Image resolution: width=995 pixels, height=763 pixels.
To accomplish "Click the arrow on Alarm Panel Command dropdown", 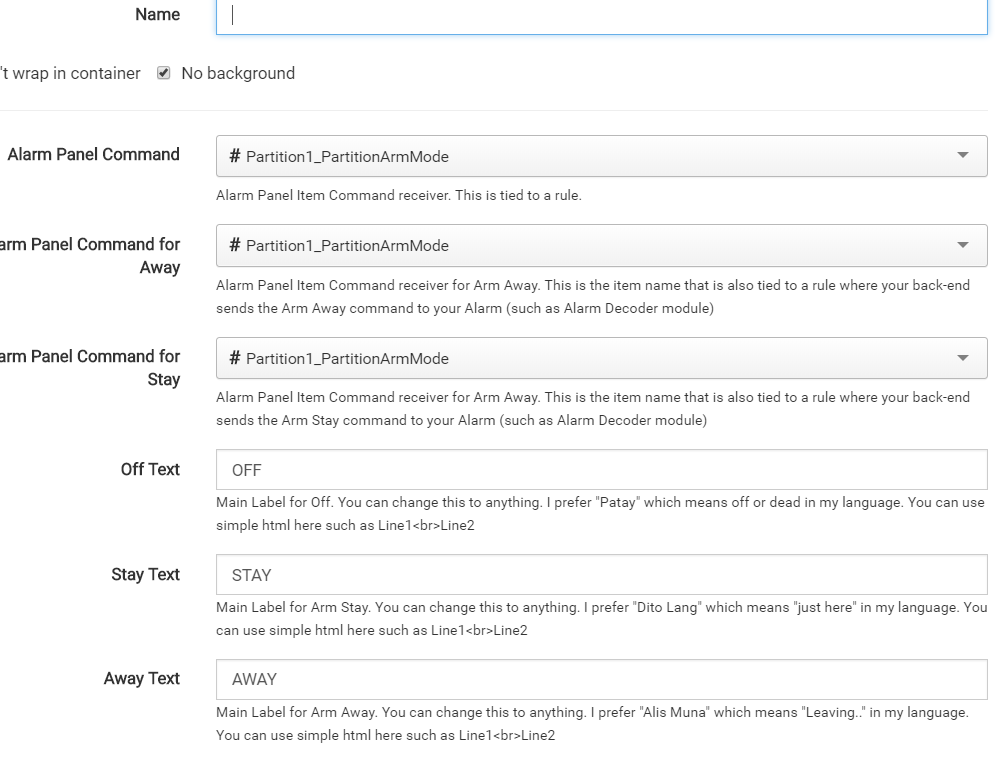I will pyautogui.click(x=963, y=156).
